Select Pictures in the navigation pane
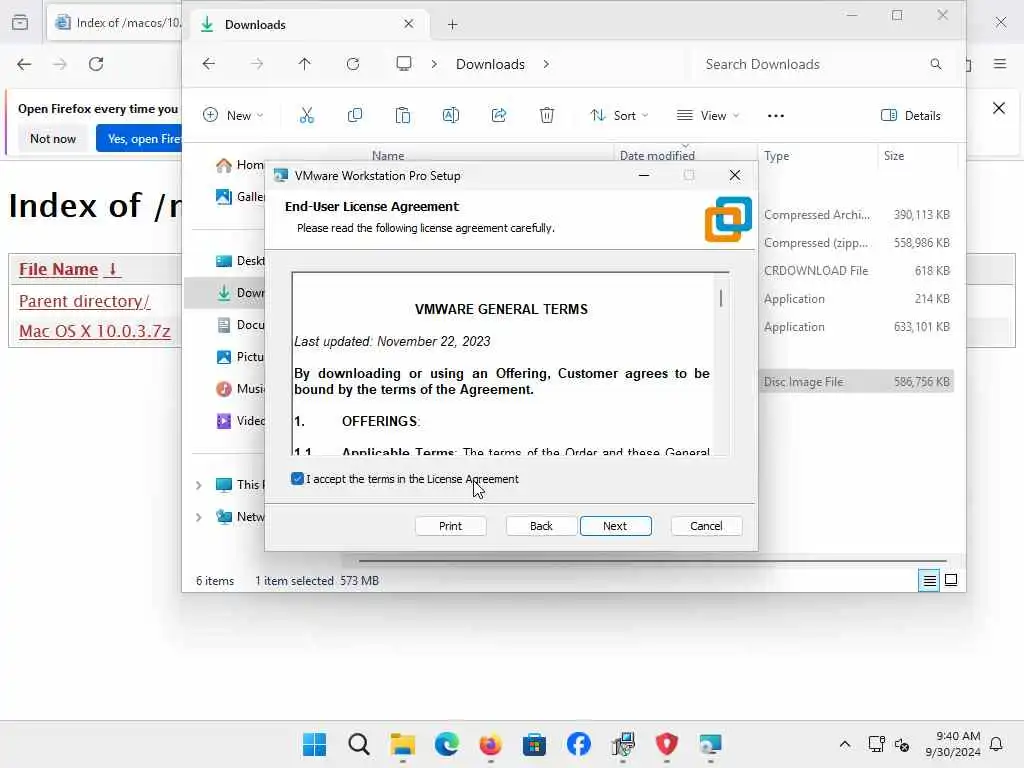 [240, 357]
